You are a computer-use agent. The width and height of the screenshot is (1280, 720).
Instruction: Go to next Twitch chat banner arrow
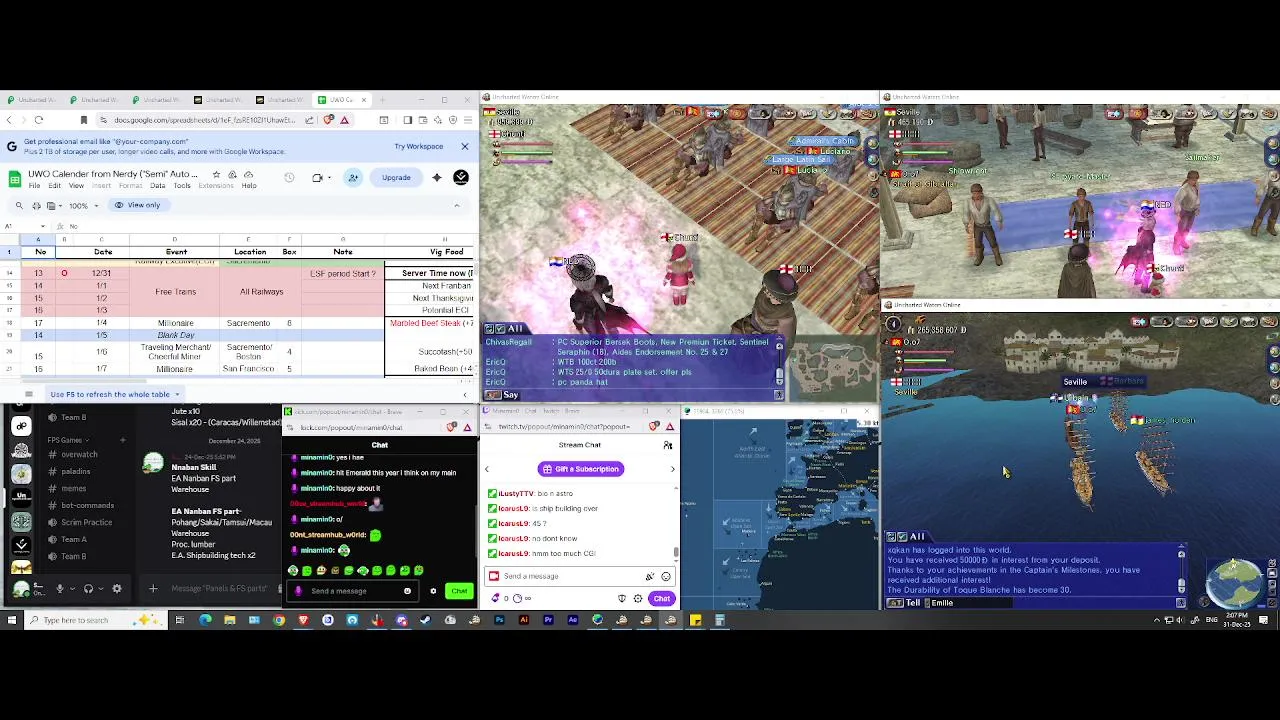pyautogui.click(x=672, y=469)
